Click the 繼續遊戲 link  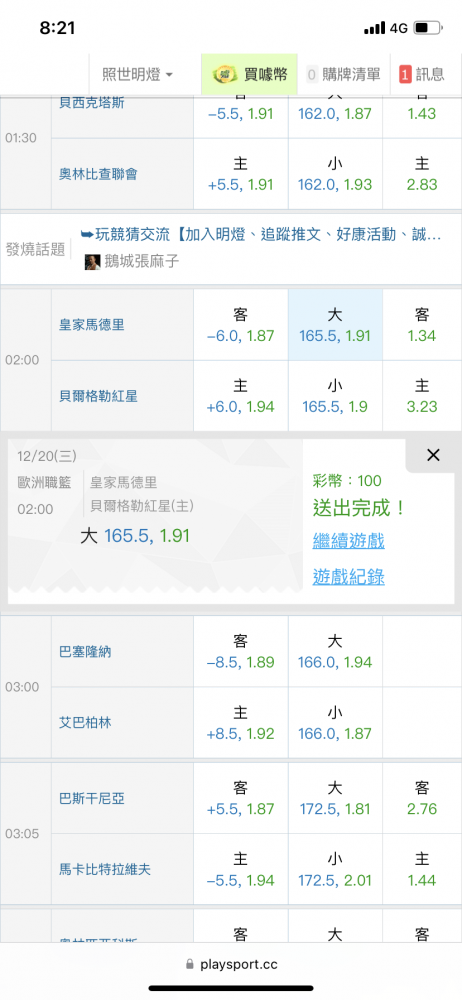(348, 541)
